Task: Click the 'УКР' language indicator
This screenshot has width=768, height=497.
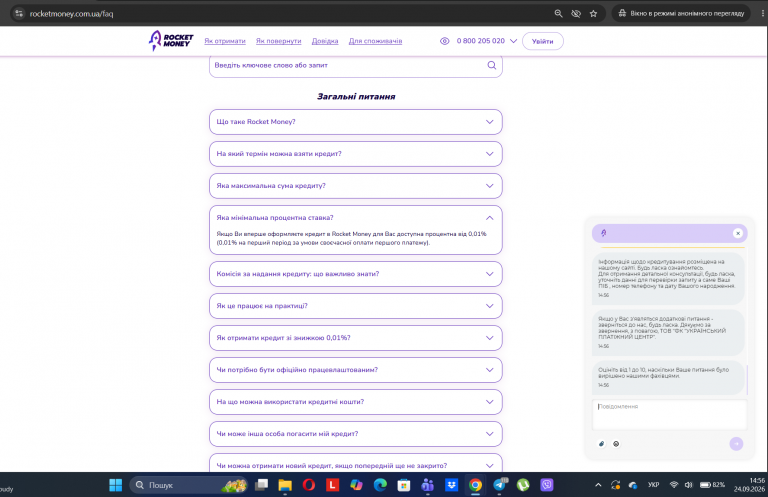Action: (x=653, y=485)
